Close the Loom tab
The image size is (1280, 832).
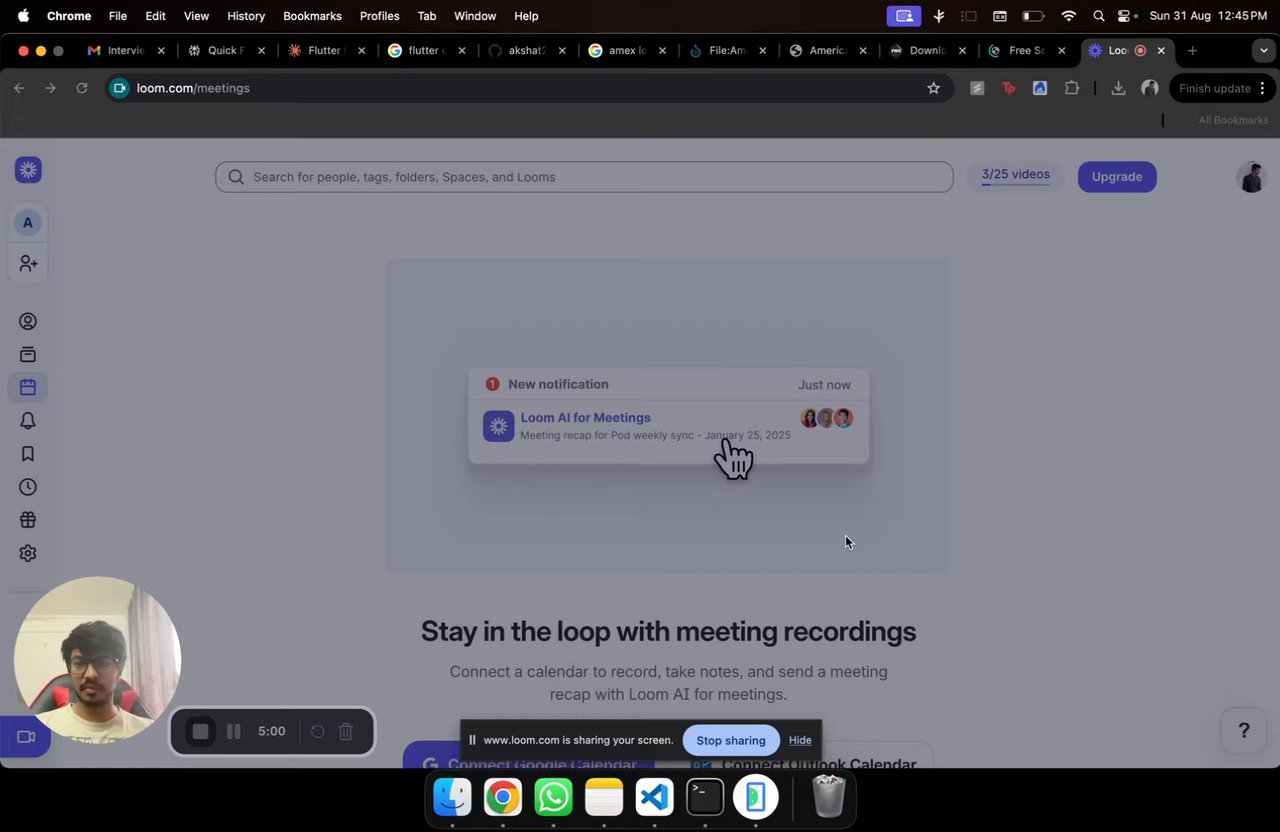(1161, 50)
